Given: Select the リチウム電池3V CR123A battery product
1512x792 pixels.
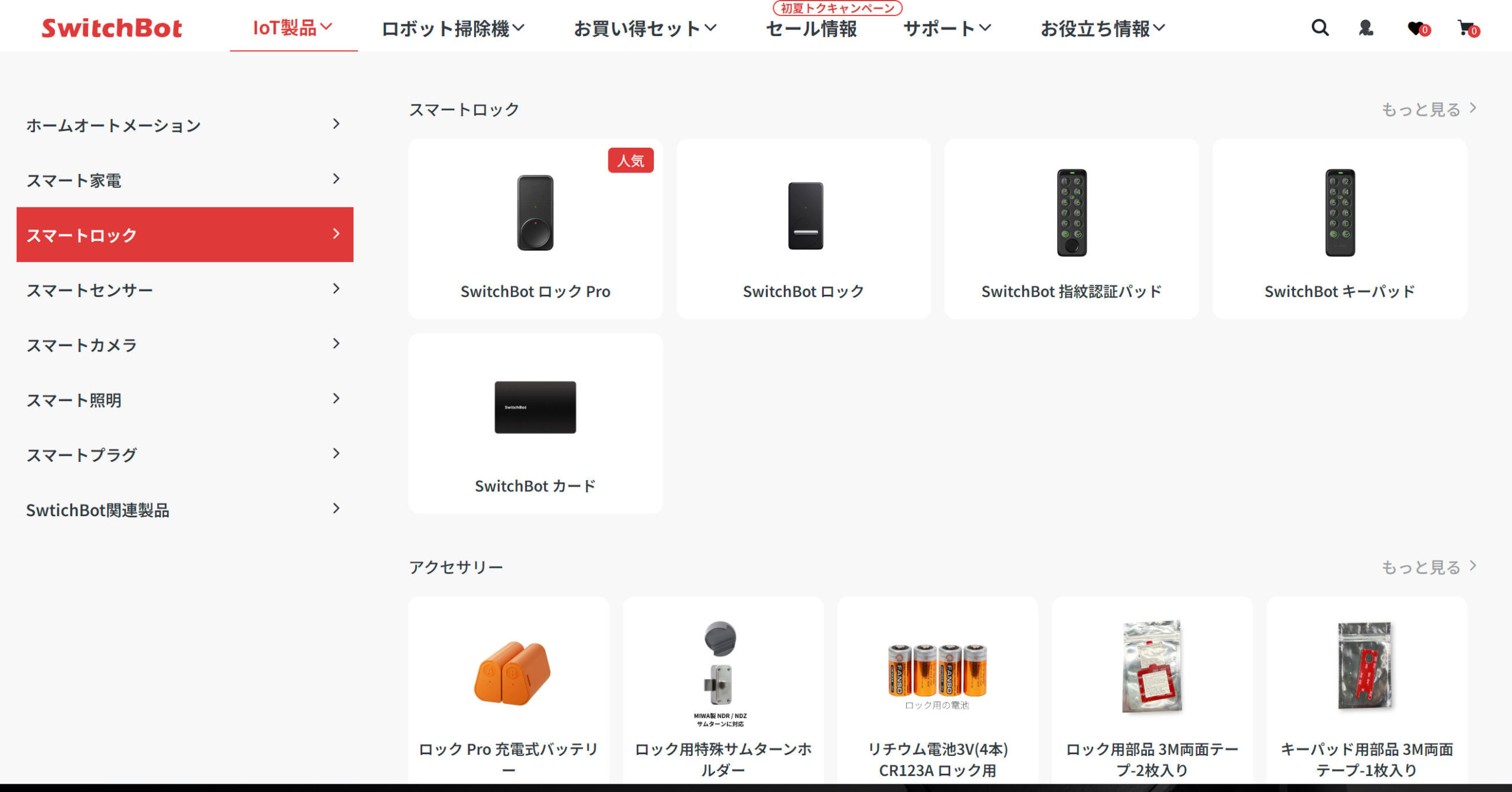Looking at the screenshot, I should 937,691.
